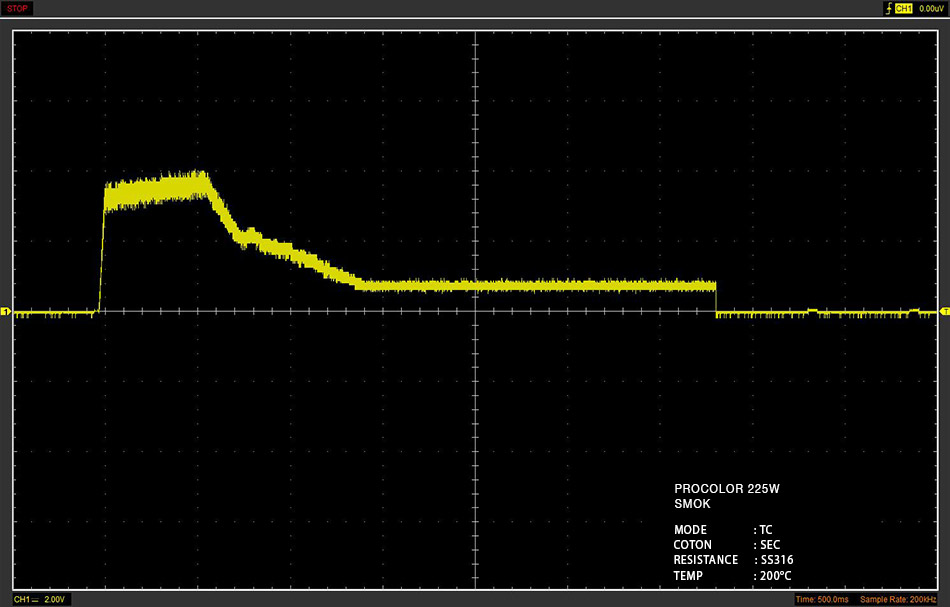Click the Sample Rate 200kHz readout
950x607 pixels.
click(898, 599)
